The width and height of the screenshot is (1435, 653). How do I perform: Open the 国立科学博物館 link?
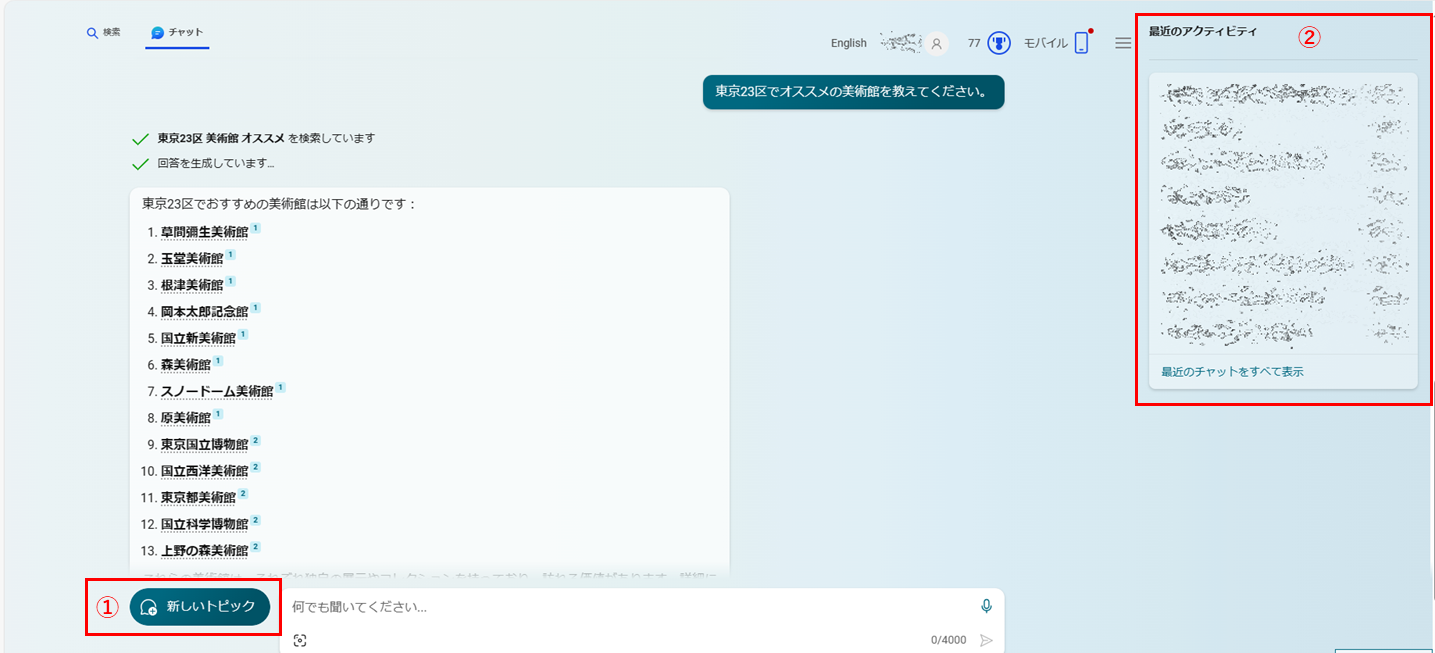(x=204, y=523)
